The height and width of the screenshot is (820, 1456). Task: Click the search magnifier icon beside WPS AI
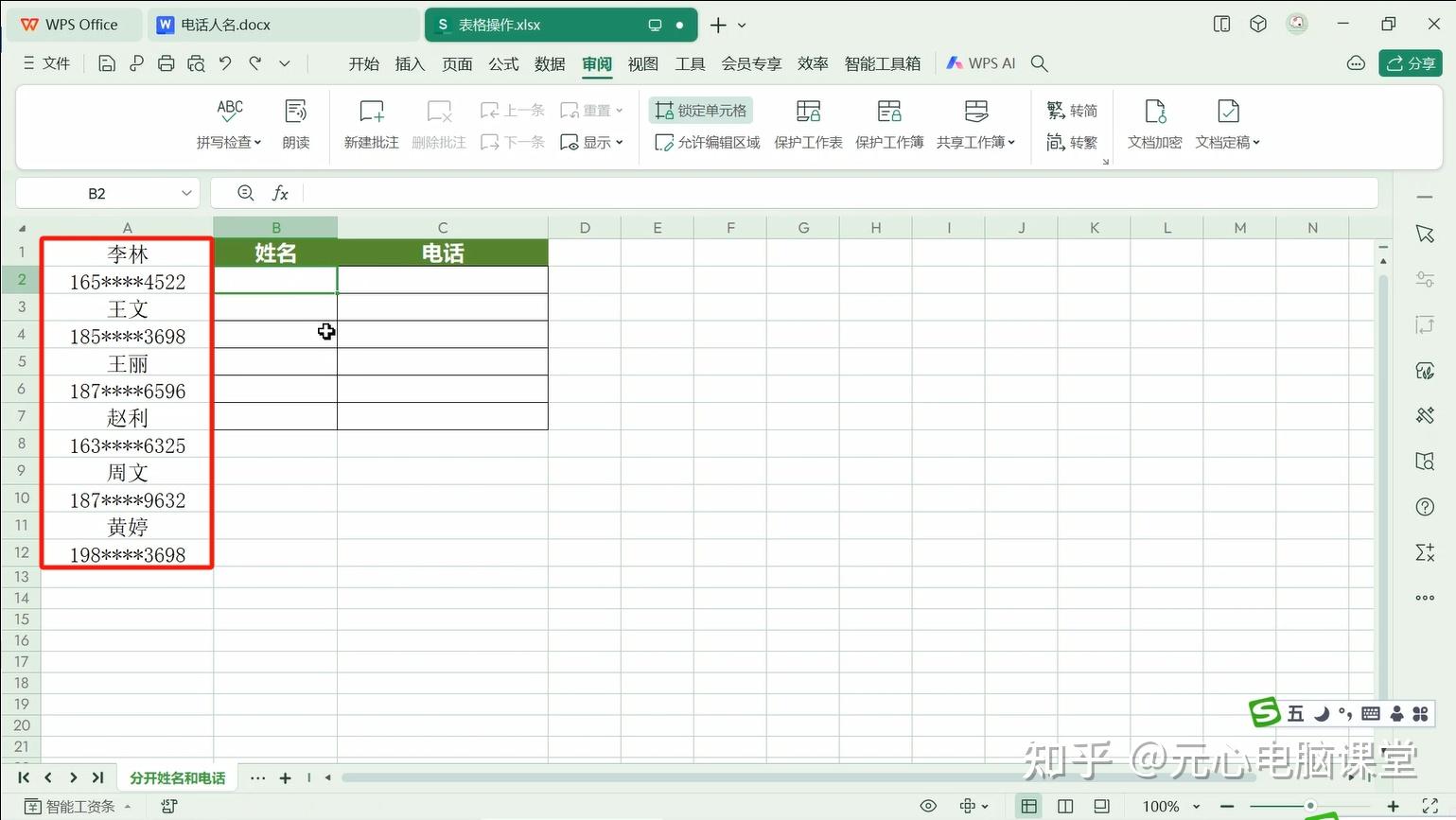click(1039, 63)
